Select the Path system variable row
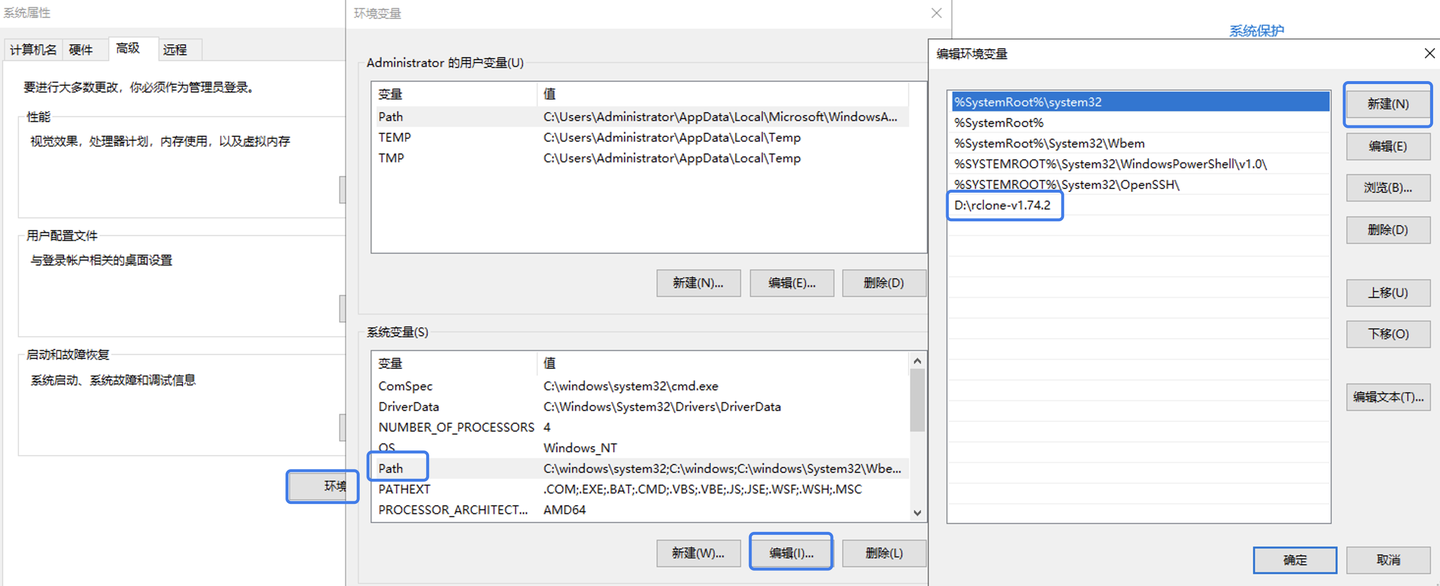This screenshot has width=1440, height=586. click(640, 468)
